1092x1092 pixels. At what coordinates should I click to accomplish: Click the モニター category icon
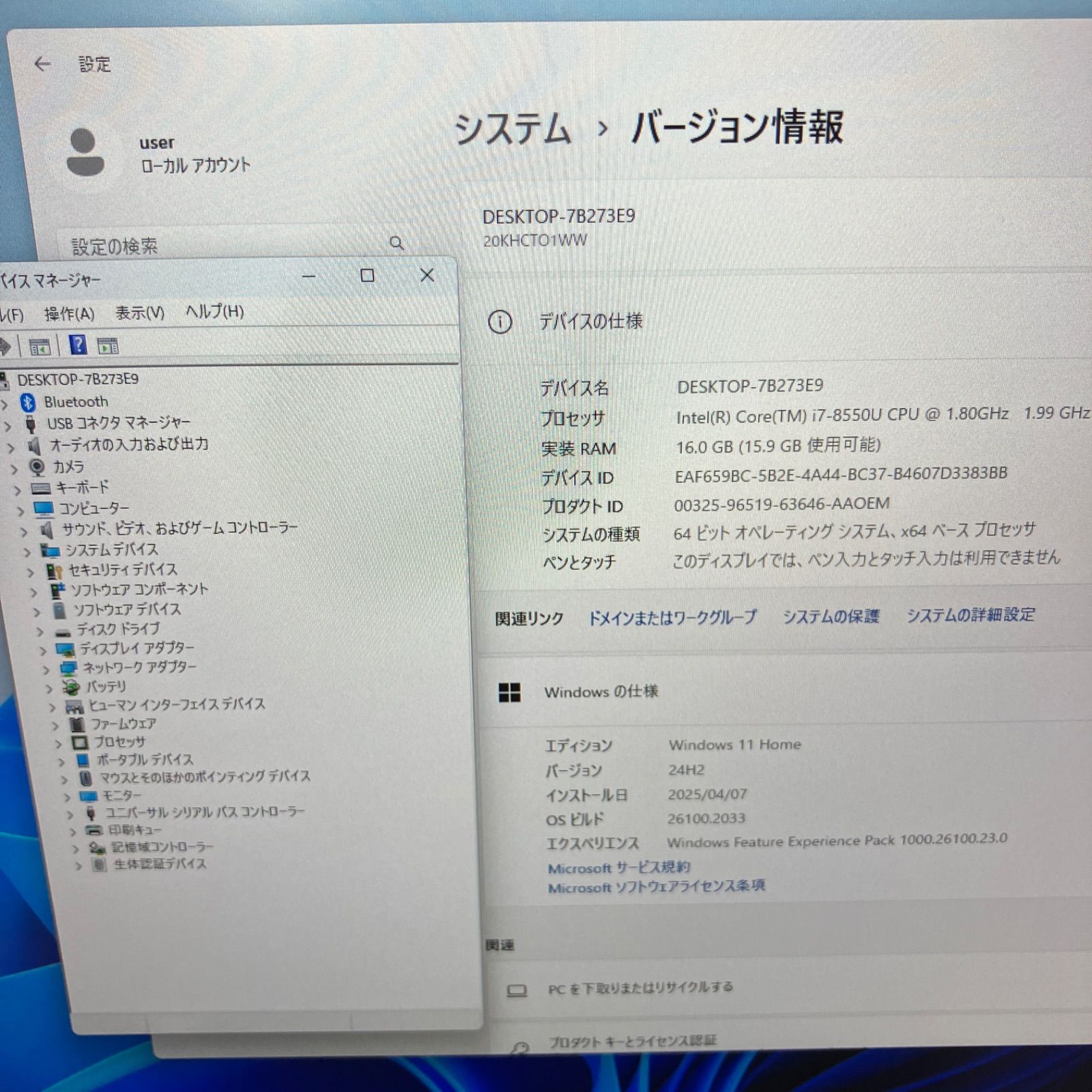[x=88, y=796]
